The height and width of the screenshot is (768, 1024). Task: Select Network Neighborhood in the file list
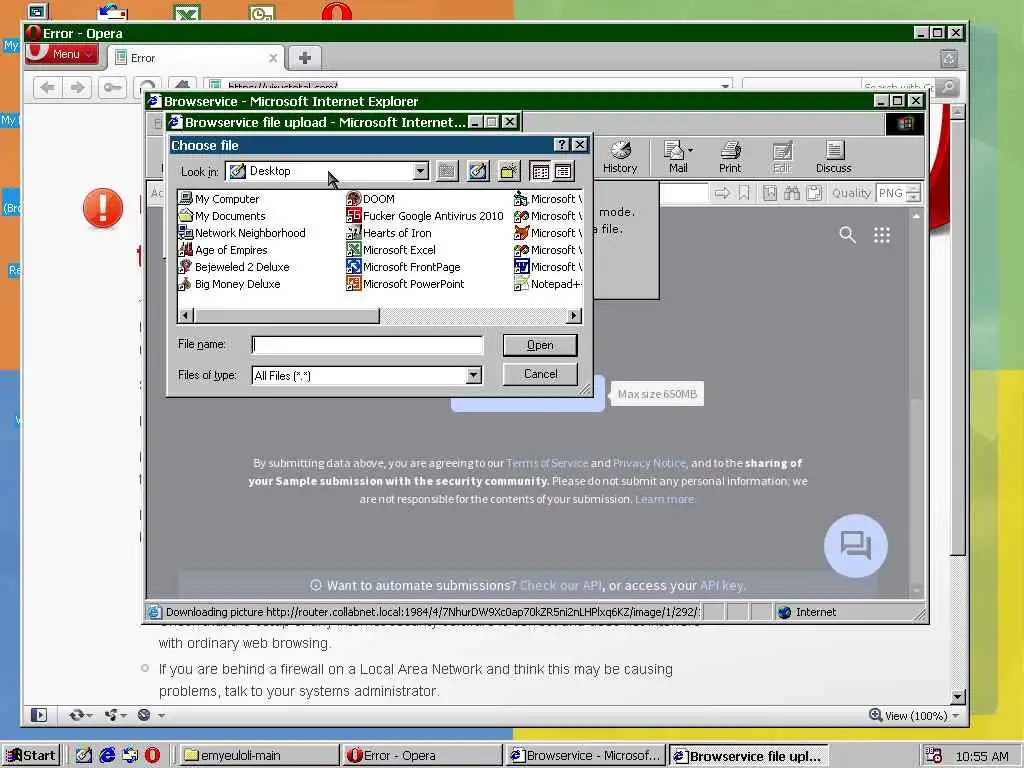click(242, 232)
